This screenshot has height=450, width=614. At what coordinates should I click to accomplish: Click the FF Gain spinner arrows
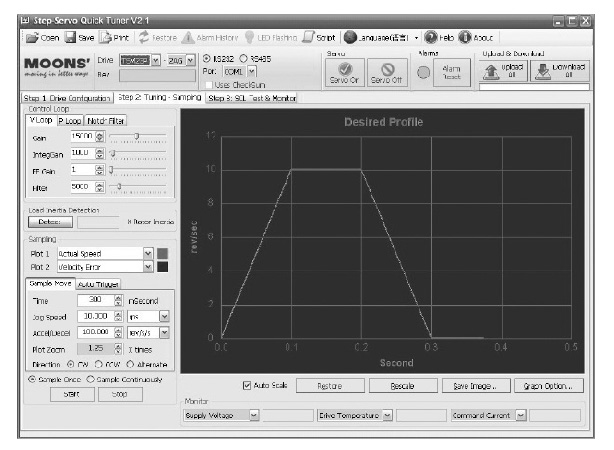(100, 170)
